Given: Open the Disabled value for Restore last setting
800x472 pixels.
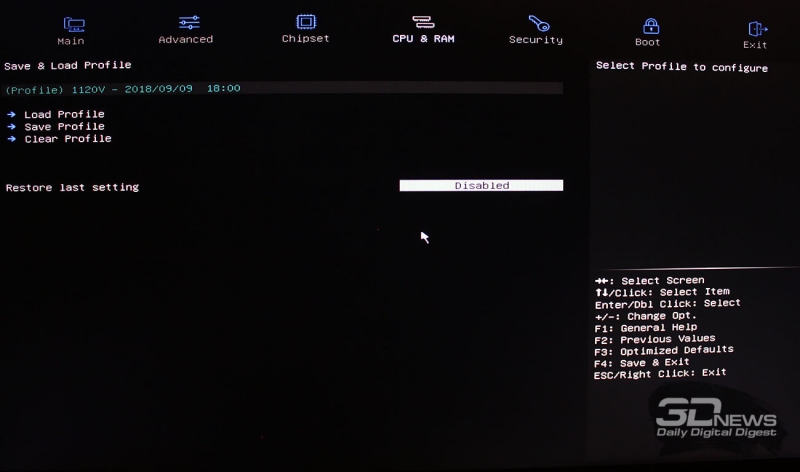Looking at the screenshot, I should [481, 186].
